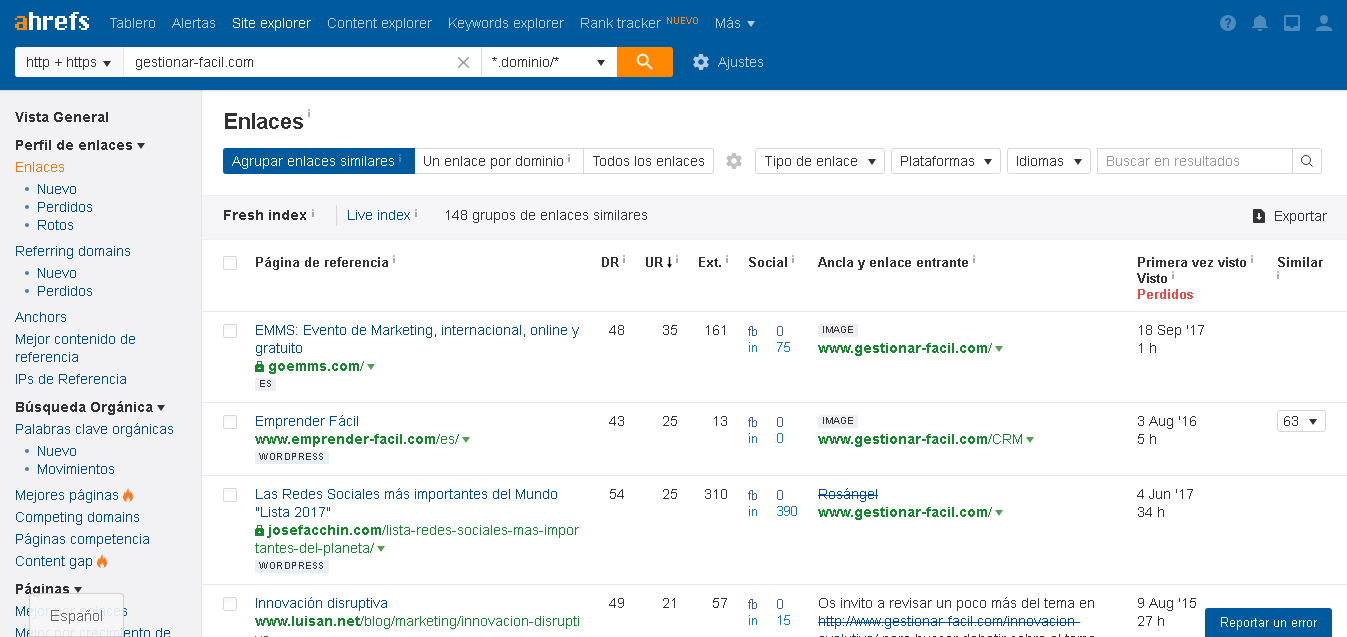This screenshot has height=637, width=1347.
Task: Click Reportar un error button
Action: coord(1268,622)
